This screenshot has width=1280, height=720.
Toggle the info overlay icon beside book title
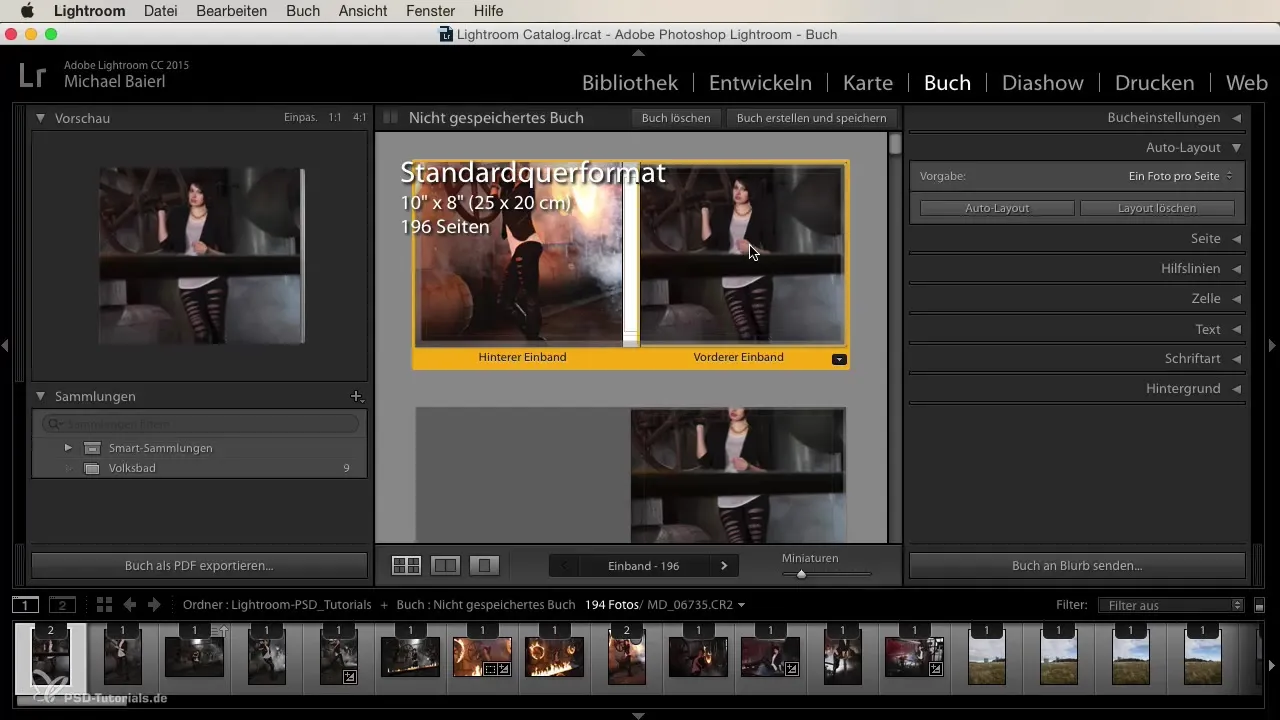[391, 118]
